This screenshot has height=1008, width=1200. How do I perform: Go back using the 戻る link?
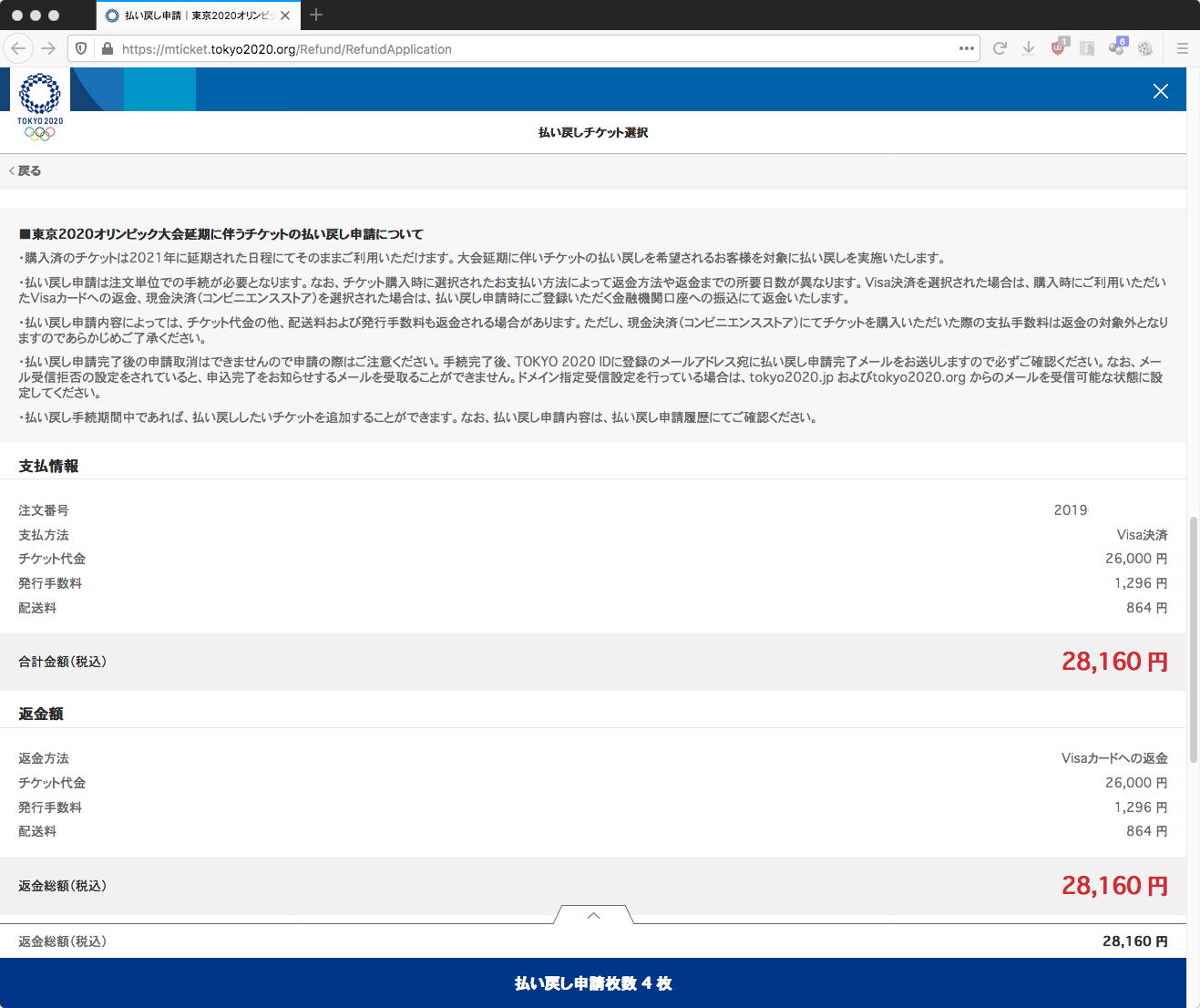click(25, 170)
